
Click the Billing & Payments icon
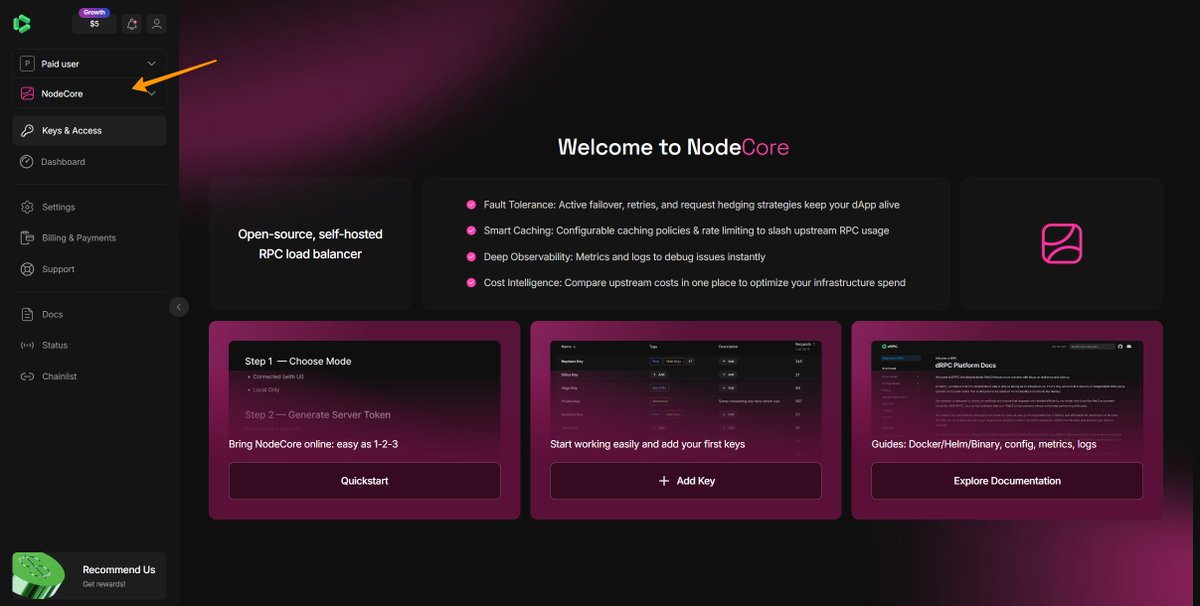[27, 238]
